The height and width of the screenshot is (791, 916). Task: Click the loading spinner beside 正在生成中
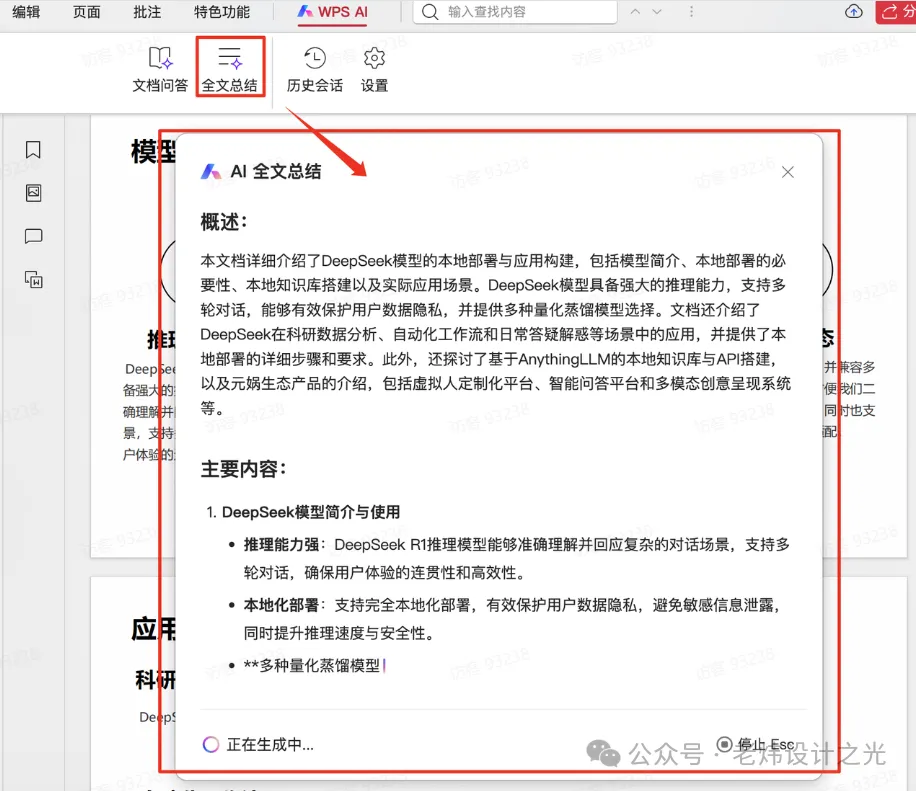coord(211,744)
